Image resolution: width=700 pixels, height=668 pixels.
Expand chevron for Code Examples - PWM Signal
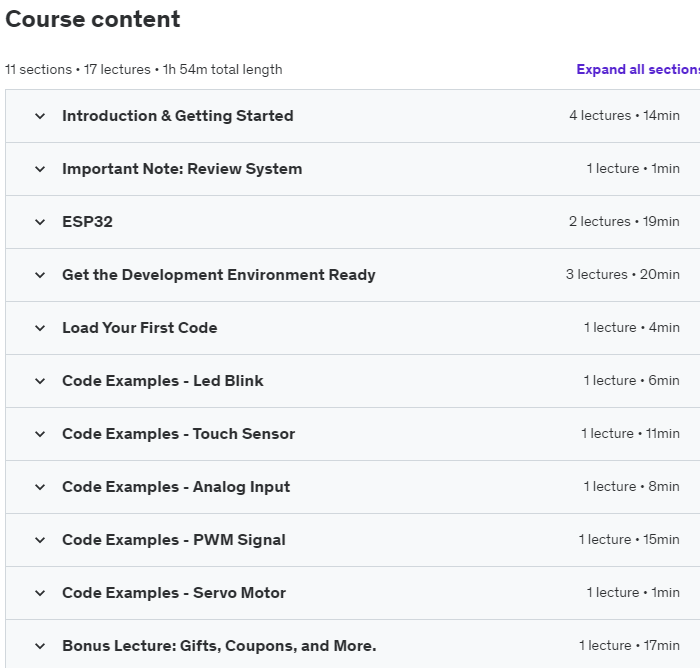coord(40,540)
